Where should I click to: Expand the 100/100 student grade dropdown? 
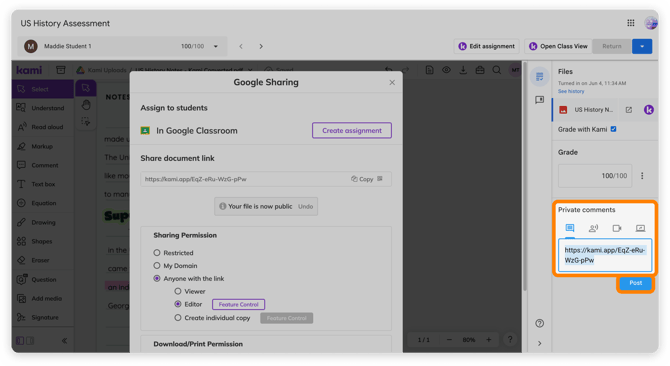click(x=216, y=47)
